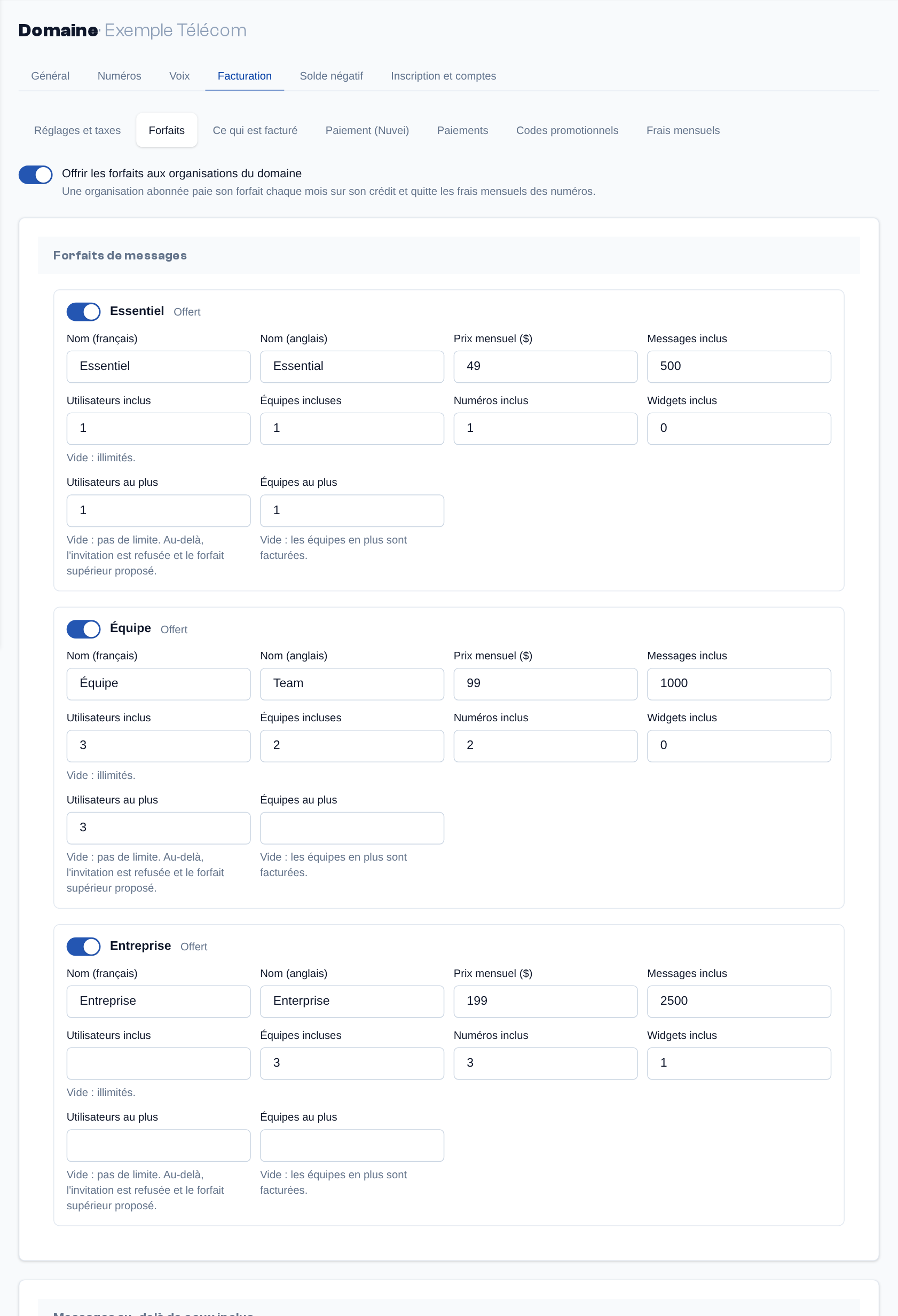
Task: Edit the Équipe Prix mensuel field showing 99
Action: 545,683
